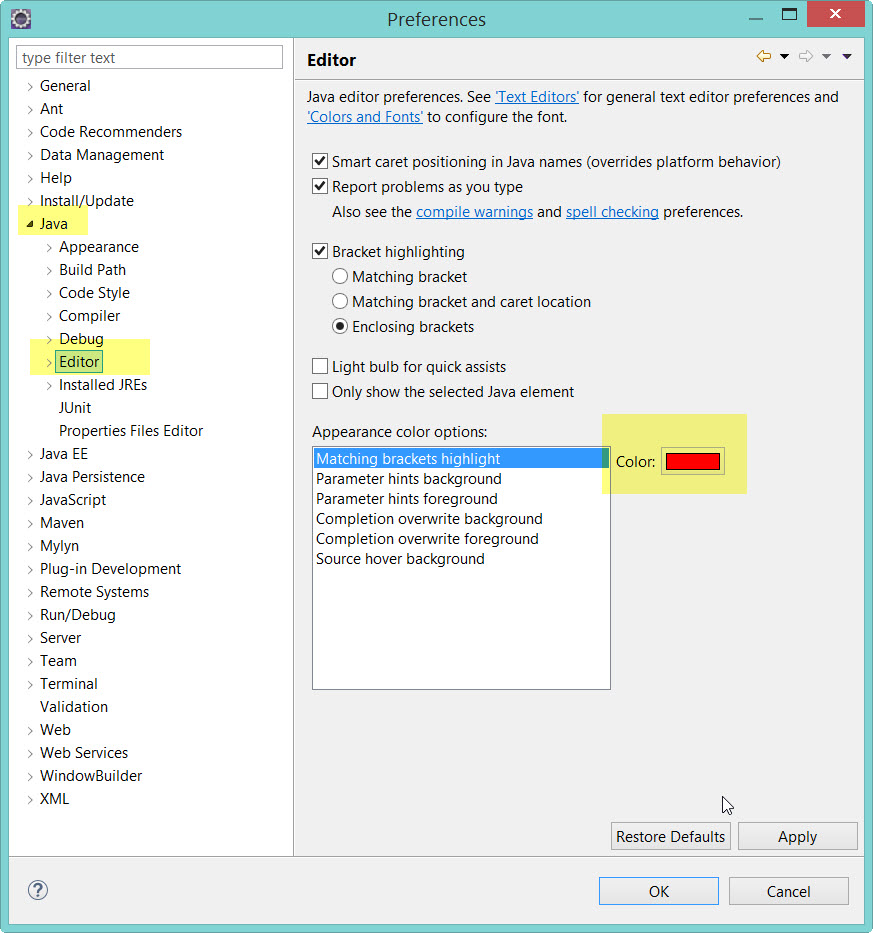The height and width of the screenshot is (933, 873).
Task: Open the Build Path preference page
Action: [x=92, y=270]
